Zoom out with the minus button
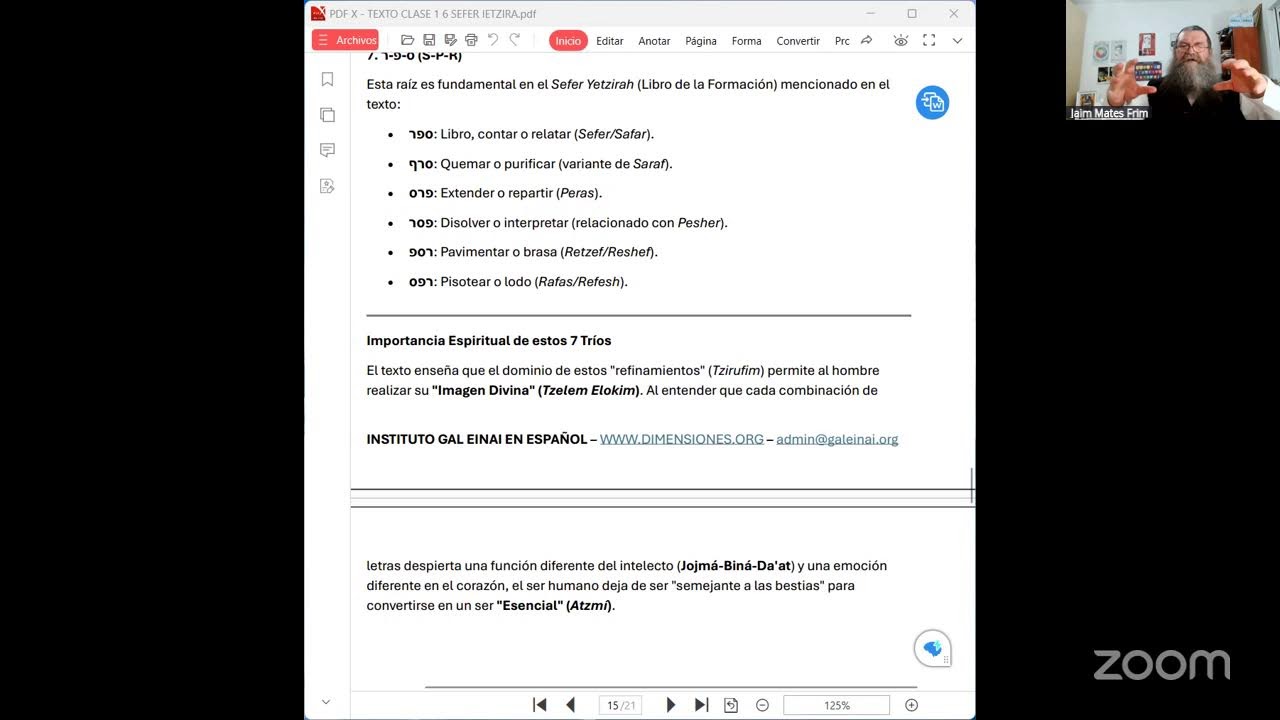 click(x=762, y=705)
